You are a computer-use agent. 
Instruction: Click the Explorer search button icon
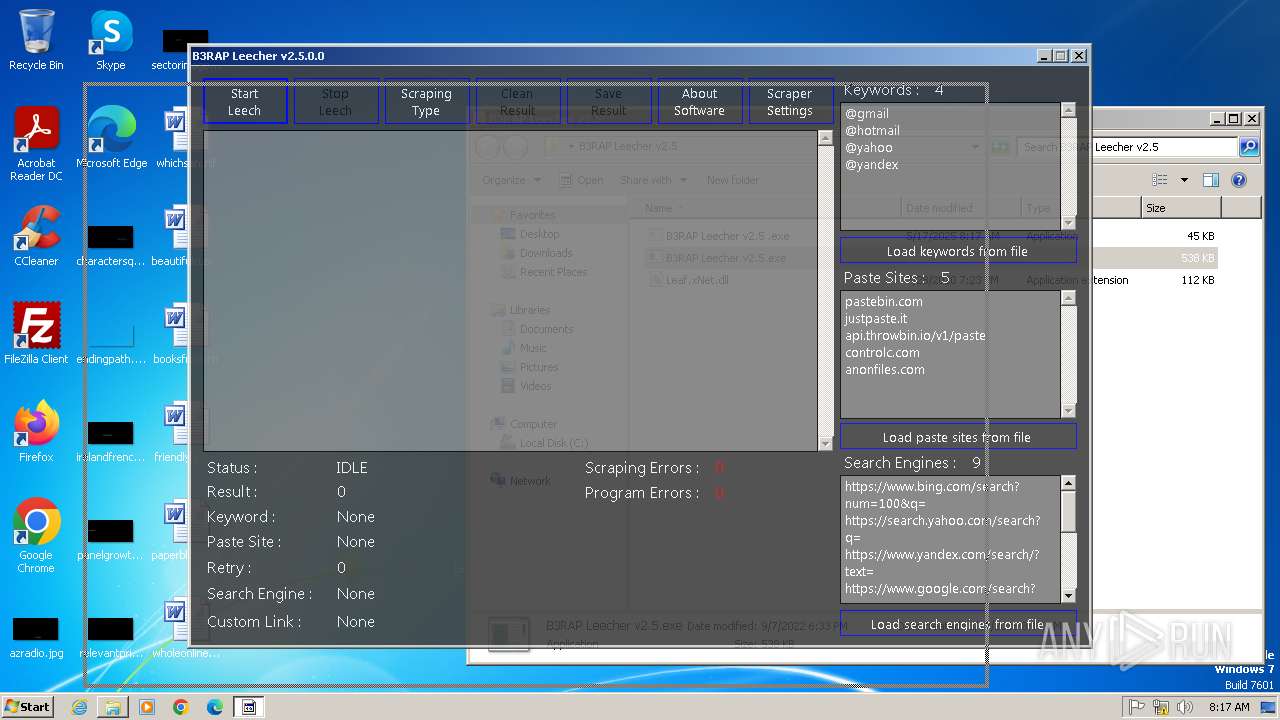click(1249, 147)
